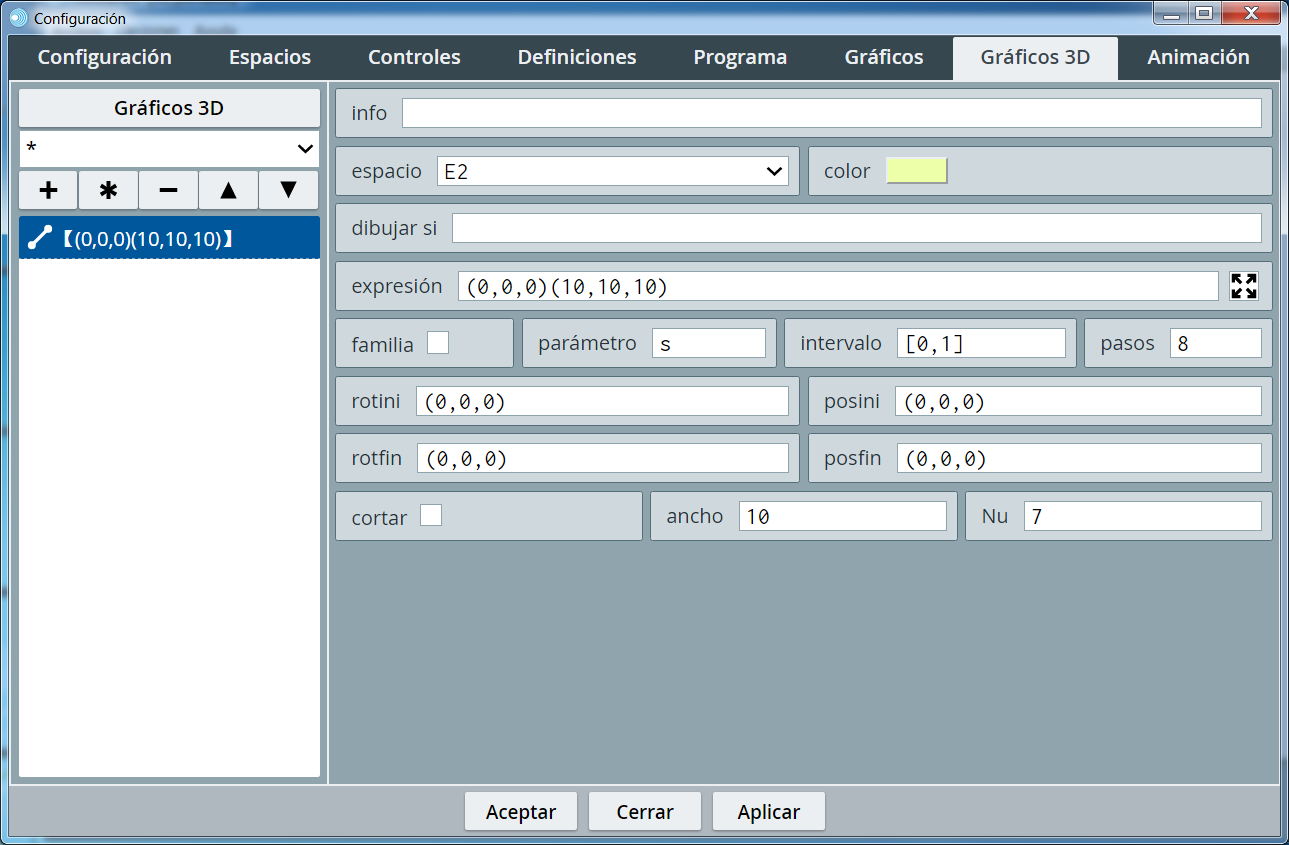The image size is (1289, 845).
Task: Move graphic up with up arrow
Action: pyautogui.click(x=228, y=190)
